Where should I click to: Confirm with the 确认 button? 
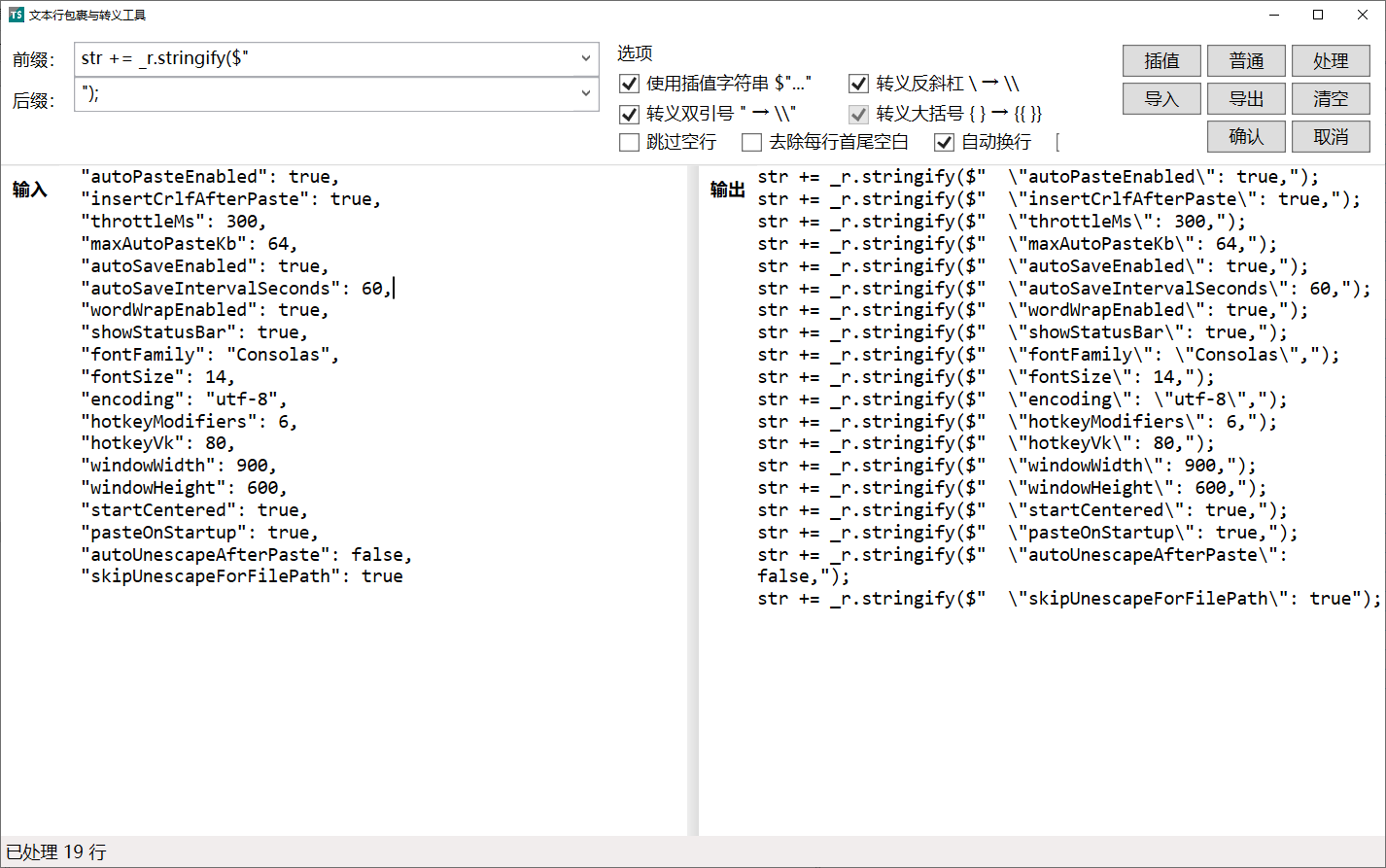(1246, 136)
